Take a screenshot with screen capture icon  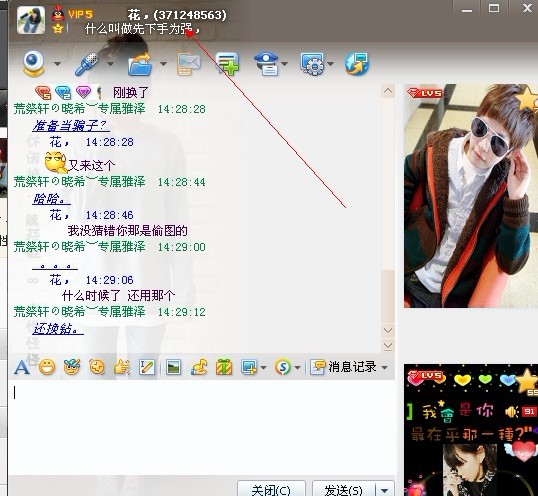[249, 367]
